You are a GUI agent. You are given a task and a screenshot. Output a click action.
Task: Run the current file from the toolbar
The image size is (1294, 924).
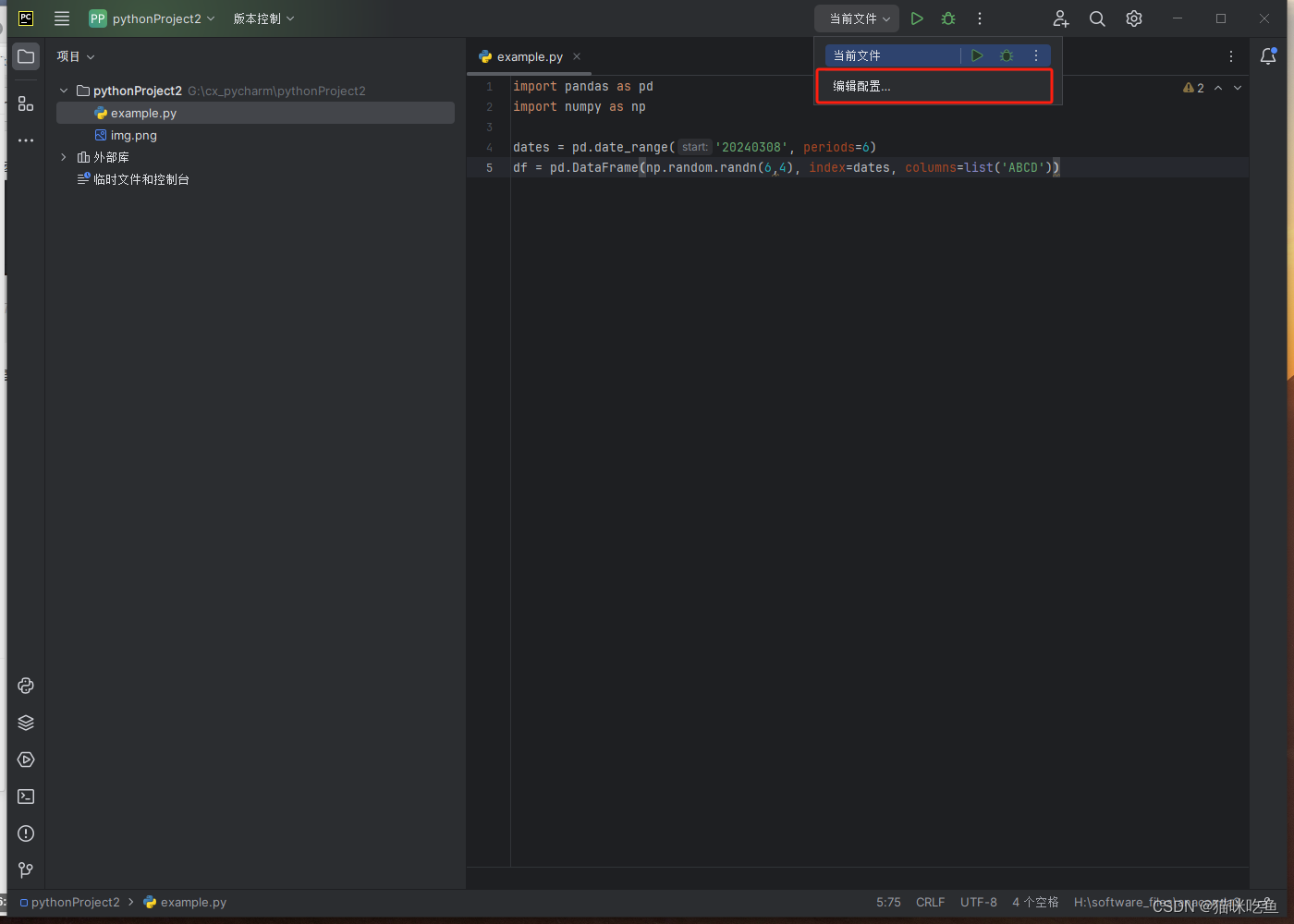(917, 18)
